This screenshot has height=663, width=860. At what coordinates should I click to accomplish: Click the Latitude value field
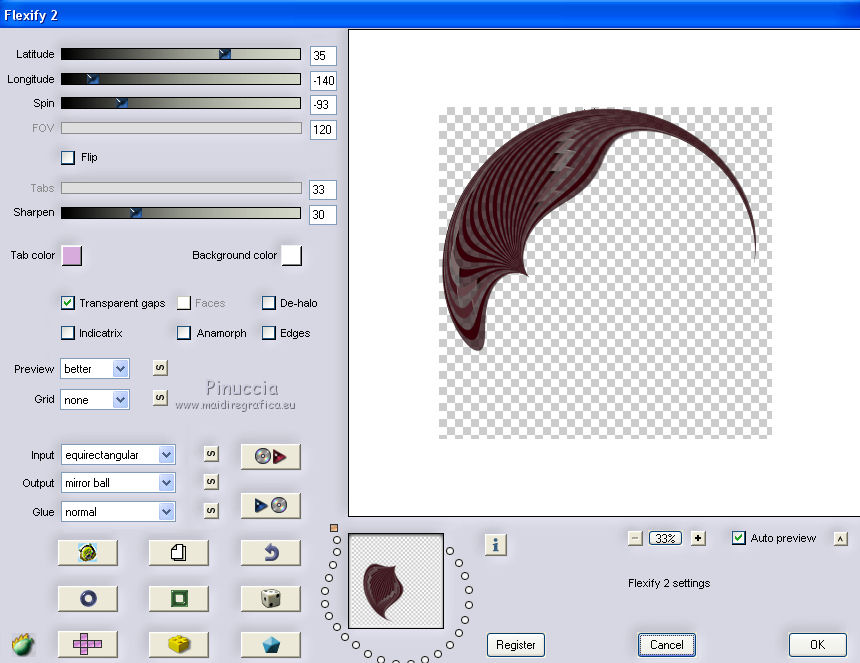point(323,55)
